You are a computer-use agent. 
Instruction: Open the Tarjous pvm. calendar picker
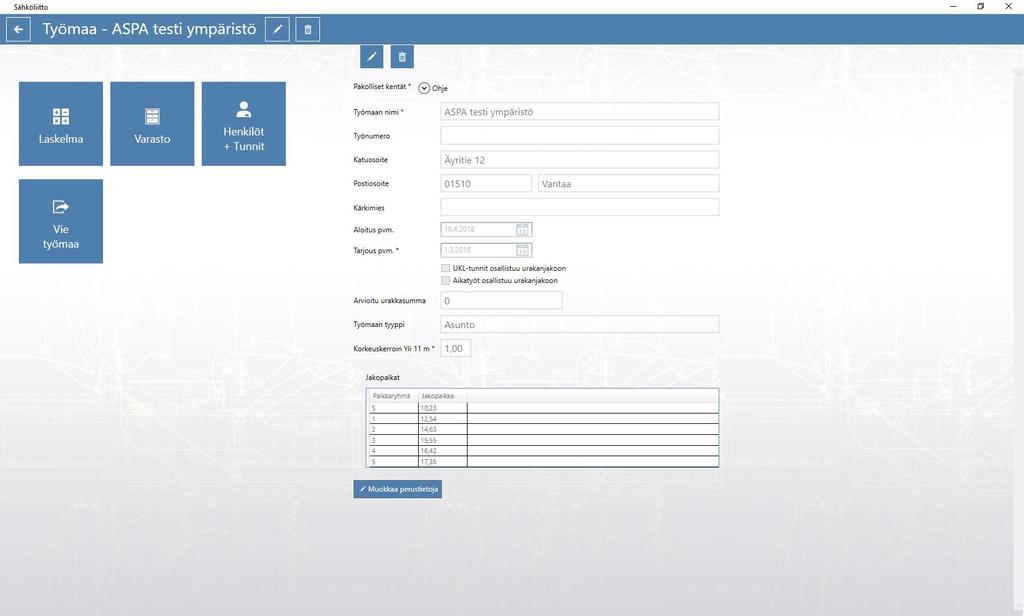[x=522, y=250]
